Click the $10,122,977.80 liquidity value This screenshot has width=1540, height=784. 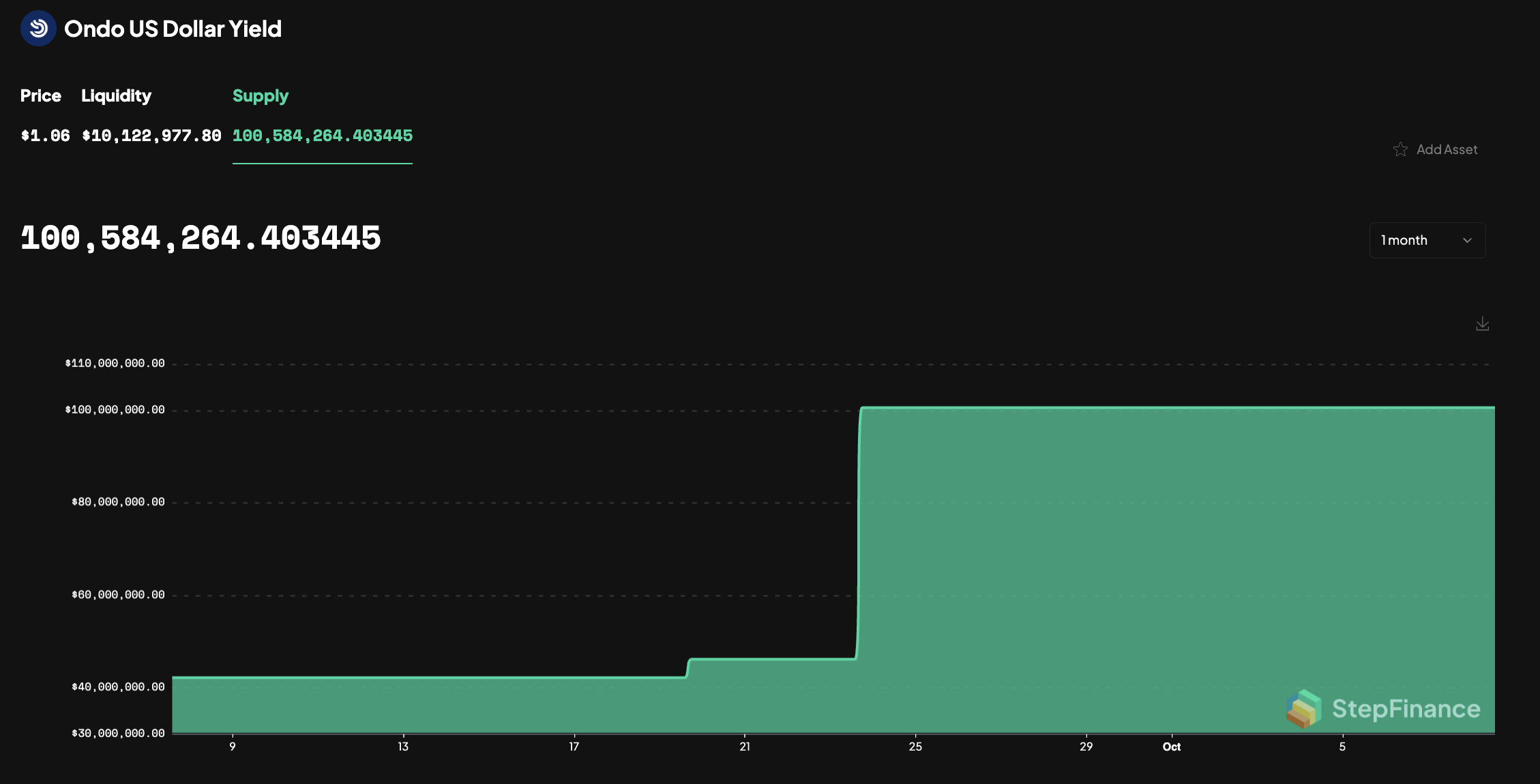[x=151, y=136]
